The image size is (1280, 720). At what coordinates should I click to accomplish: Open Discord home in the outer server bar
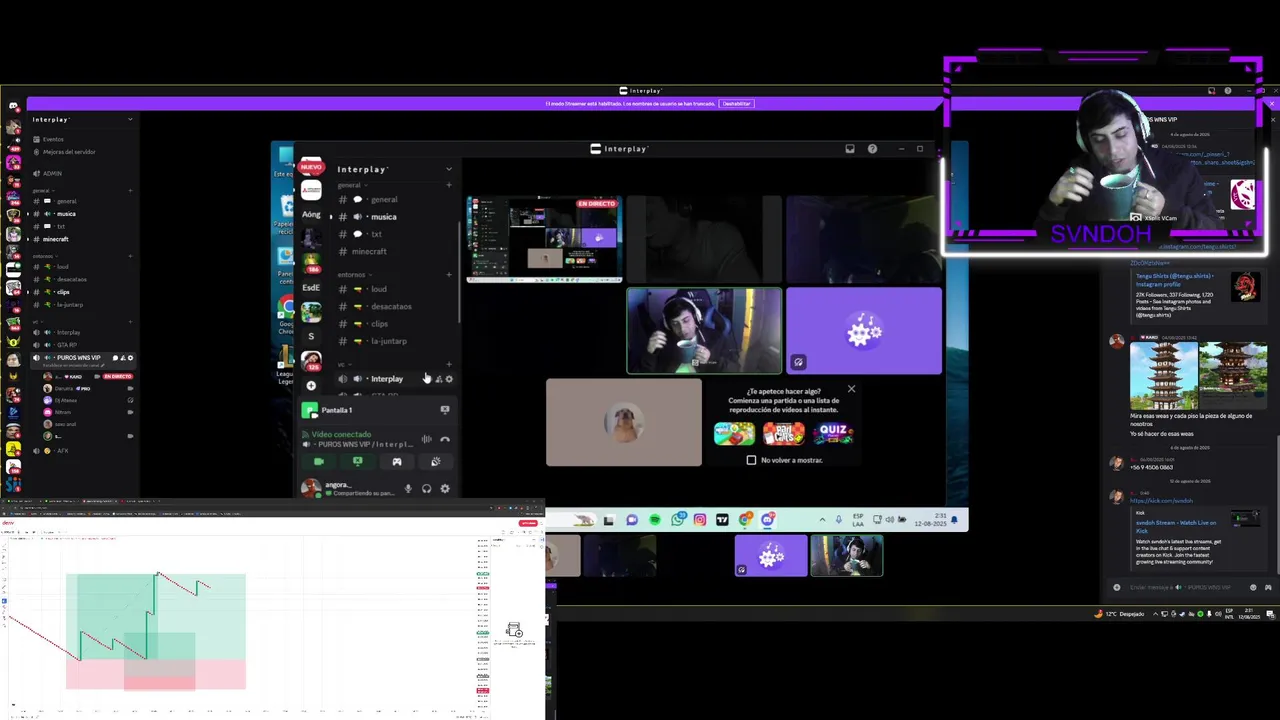pyautogui.click(x=13, y=105)
